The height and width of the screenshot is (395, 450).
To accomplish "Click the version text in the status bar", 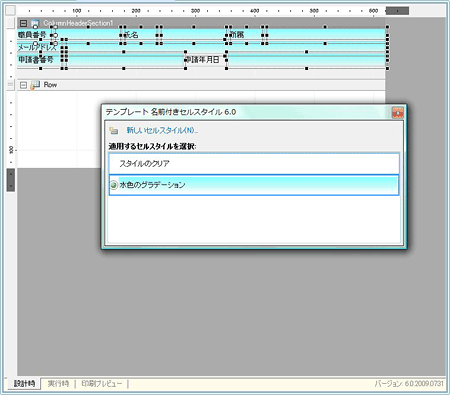I will [409, 384].
